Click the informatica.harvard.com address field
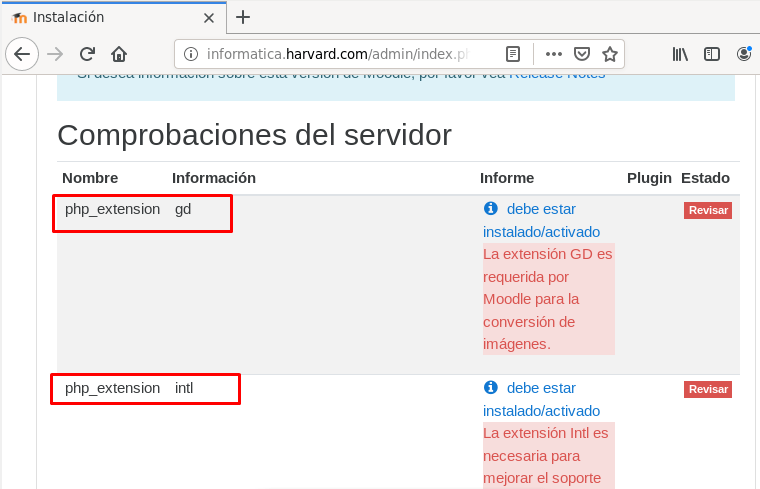Viewport: 760px width, 489px height. 340,54
